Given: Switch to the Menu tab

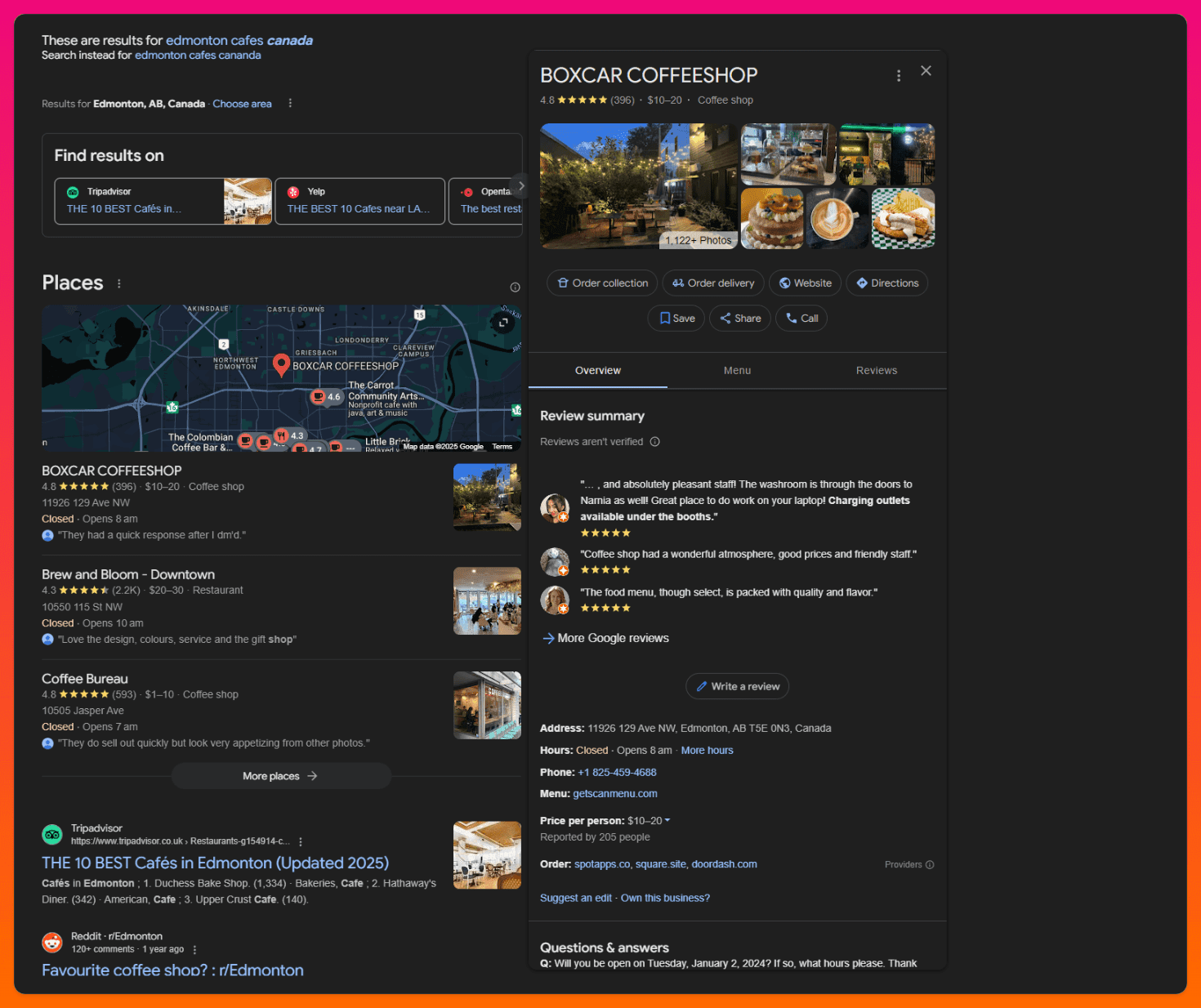Looking at the screenshot, I should (x=737, y=371).
